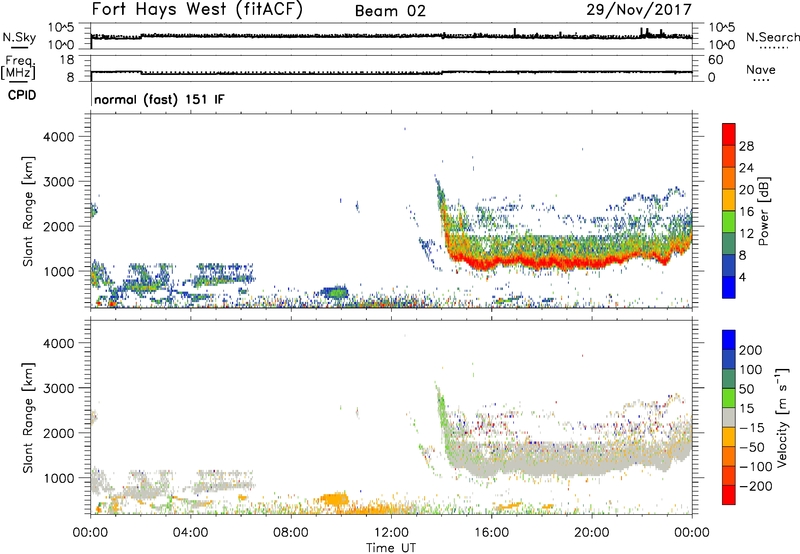Click the 'N.Sky' legend label
This screenshot has height=554, width=800.
[x=19, y=37]
